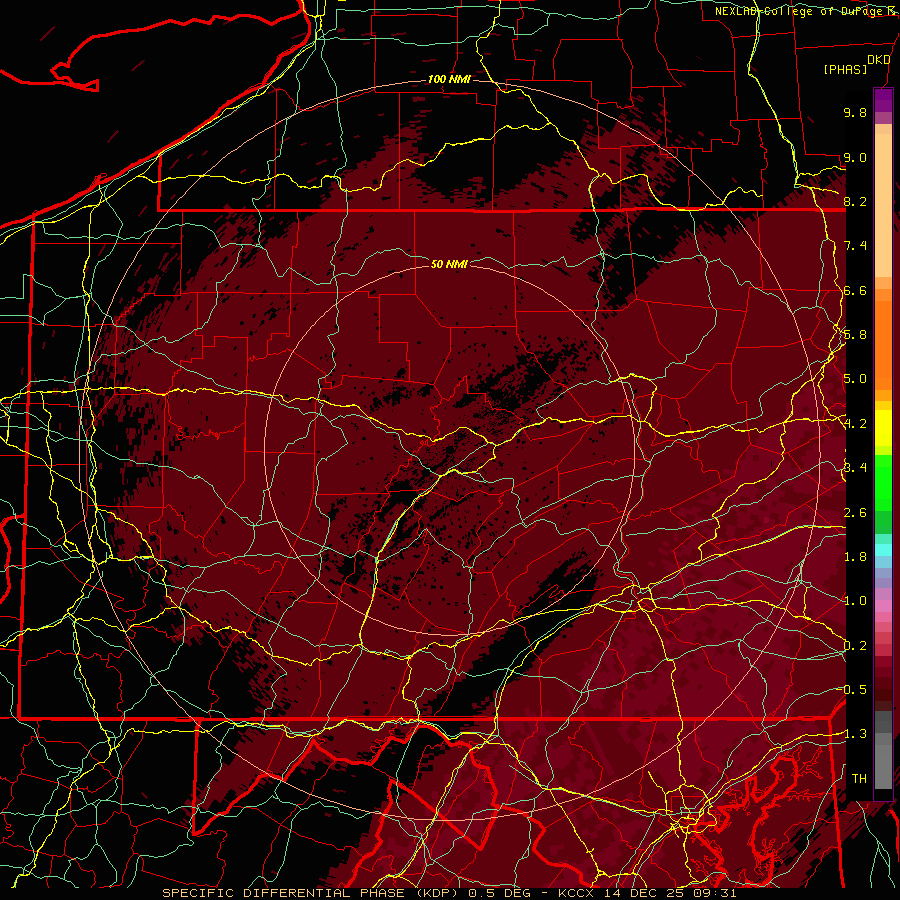This screenshot has height=900, width=900.
Task: Click the 14 DEC 25 09:31 timestamp
Action: pyautogui.click(x=670, y=893)
